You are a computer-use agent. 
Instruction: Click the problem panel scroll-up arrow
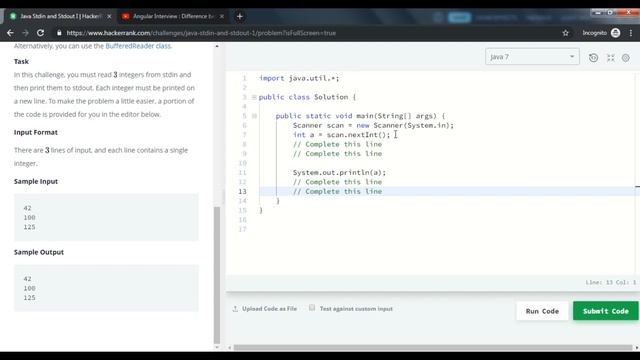tap(217, 46)
